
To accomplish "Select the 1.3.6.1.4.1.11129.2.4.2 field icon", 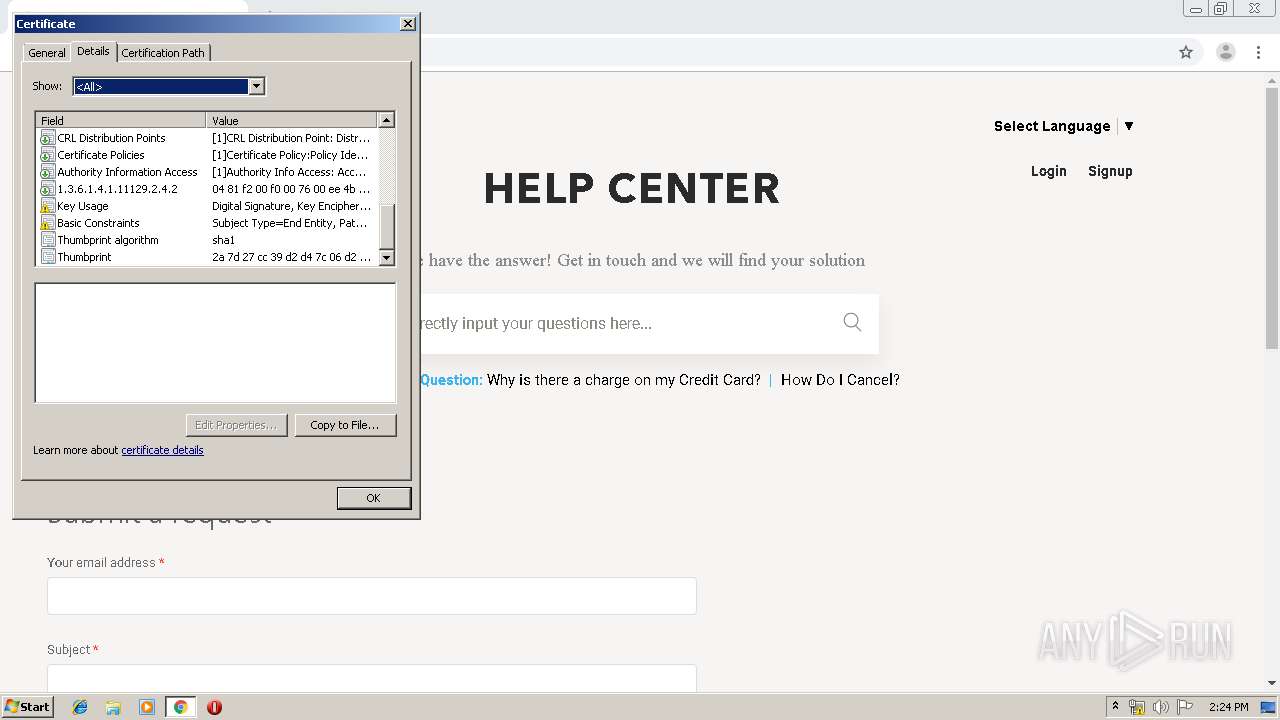I will coord(47,189).
